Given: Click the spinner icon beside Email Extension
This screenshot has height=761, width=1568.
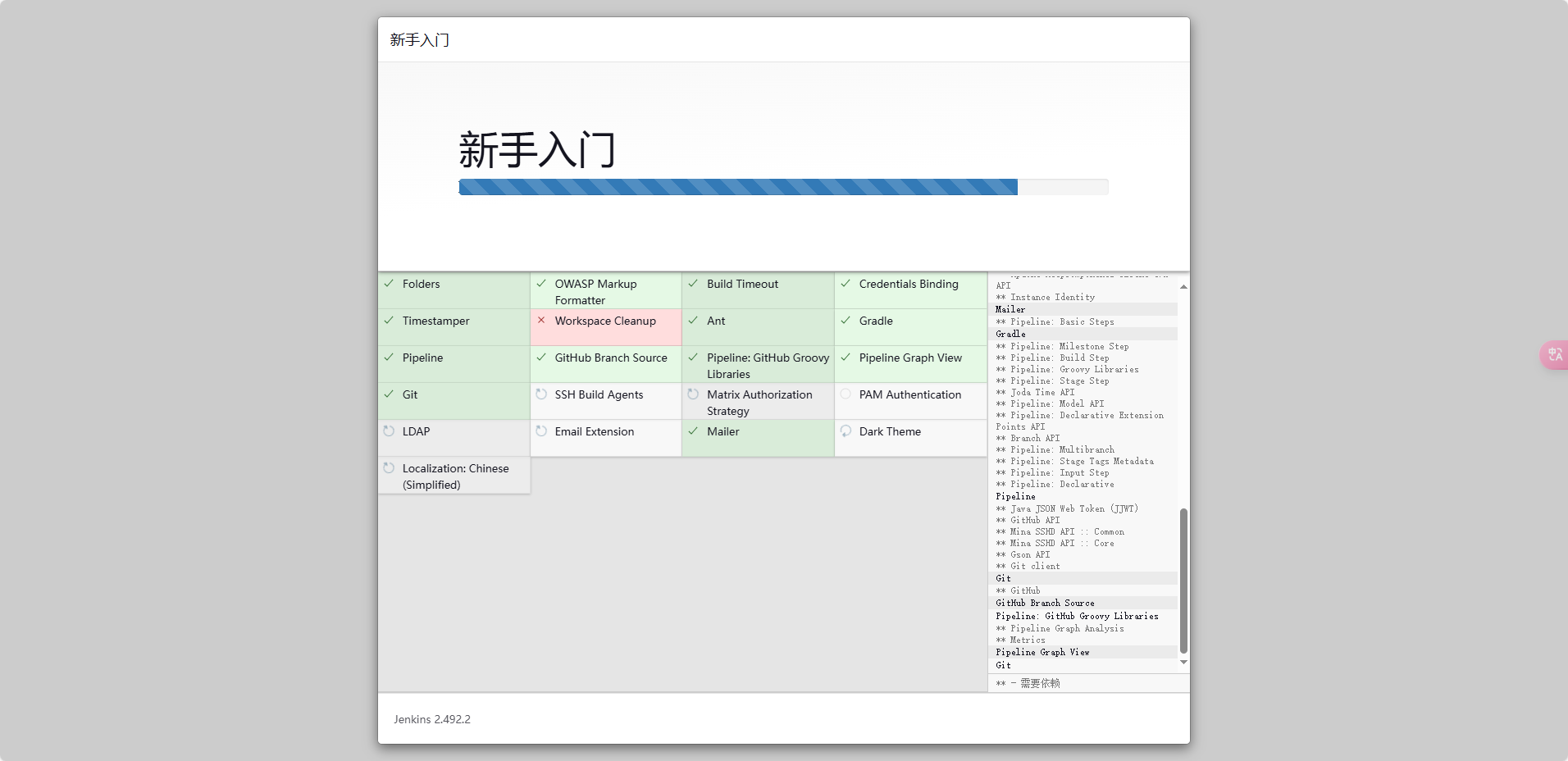Looking at the screenshot, I should click(541, 431).
